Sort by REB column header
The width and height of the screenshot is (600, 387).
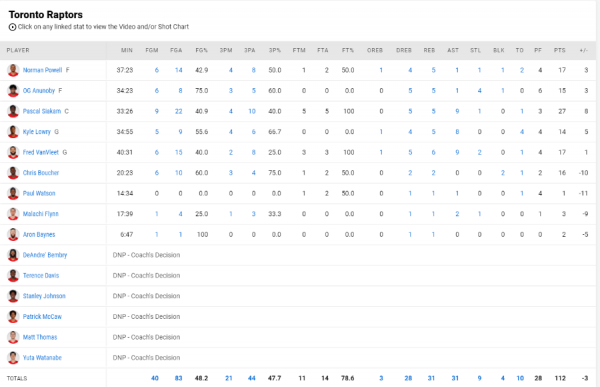click(429, 50)
